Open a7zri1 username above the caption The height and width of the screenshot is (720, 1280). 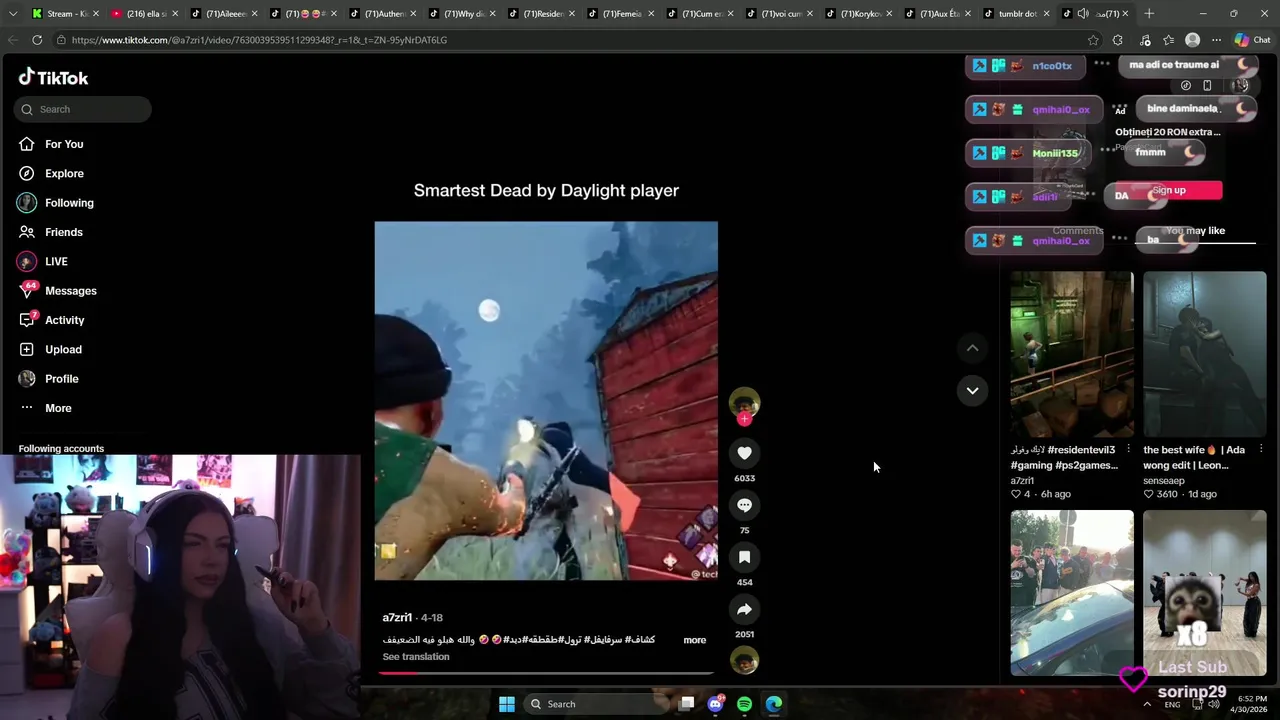(397, 618)
